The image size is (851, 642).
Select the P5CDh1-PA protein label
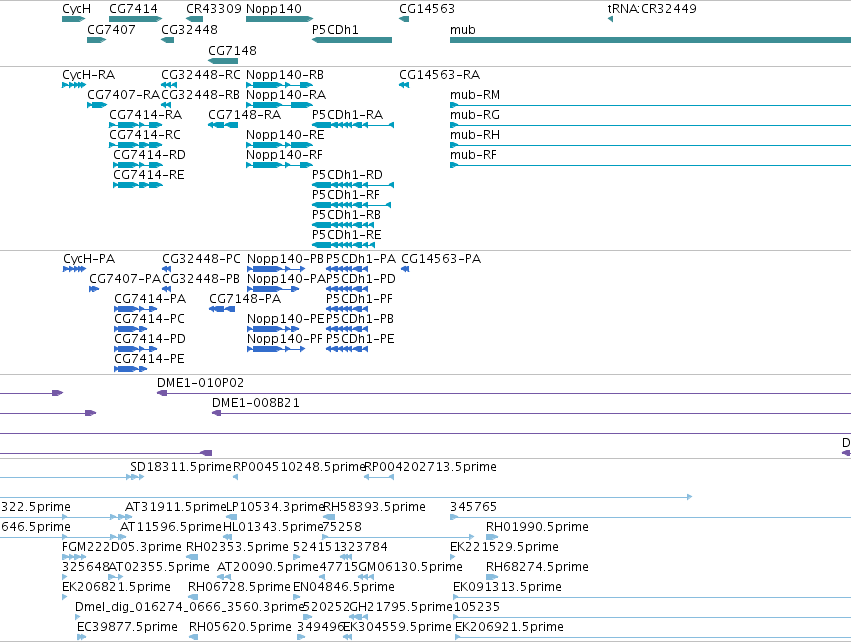click(x=361, y=259)
